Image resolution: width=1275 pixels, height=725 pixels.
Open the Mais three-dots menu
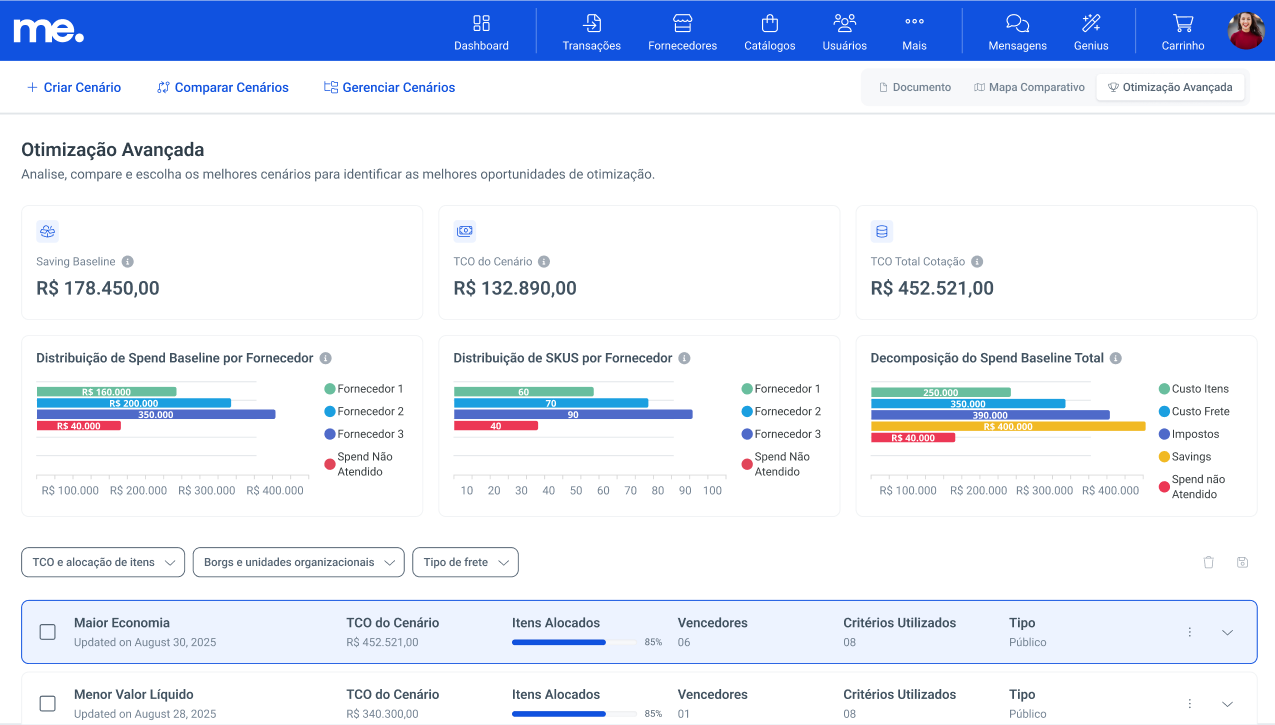914,22
